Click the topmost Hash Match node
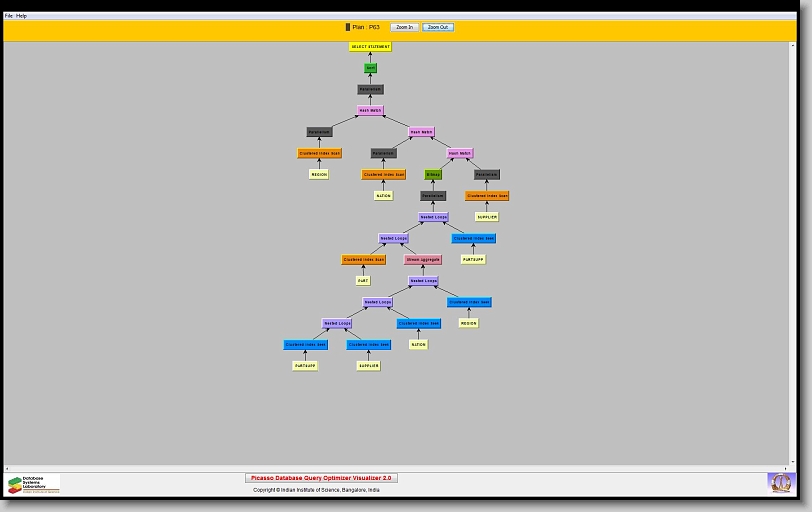812x512 pixels. (370, 111)
